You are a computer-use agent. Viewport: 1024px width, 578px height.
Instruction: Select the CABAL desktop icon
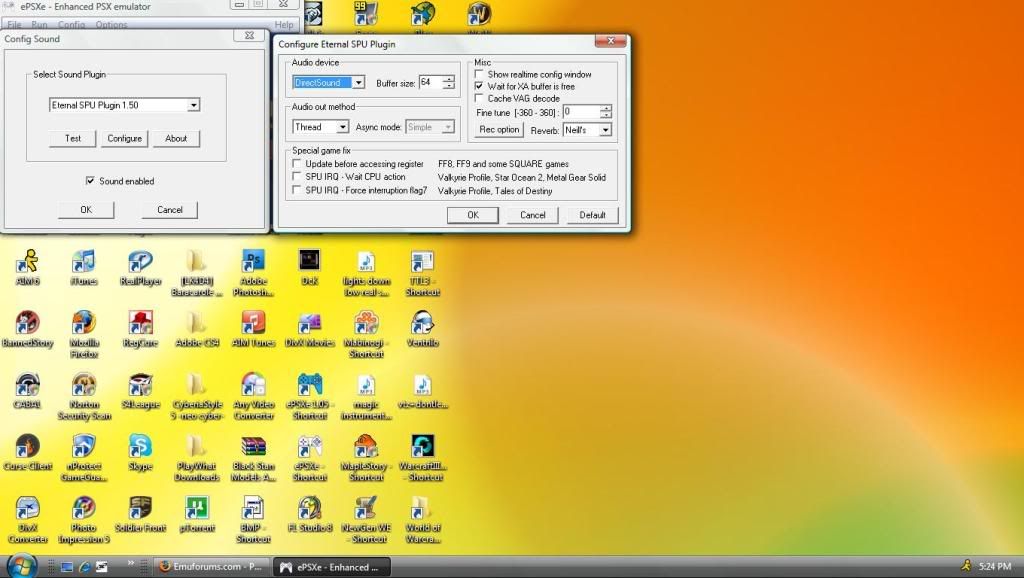click(x=27, y=391)
